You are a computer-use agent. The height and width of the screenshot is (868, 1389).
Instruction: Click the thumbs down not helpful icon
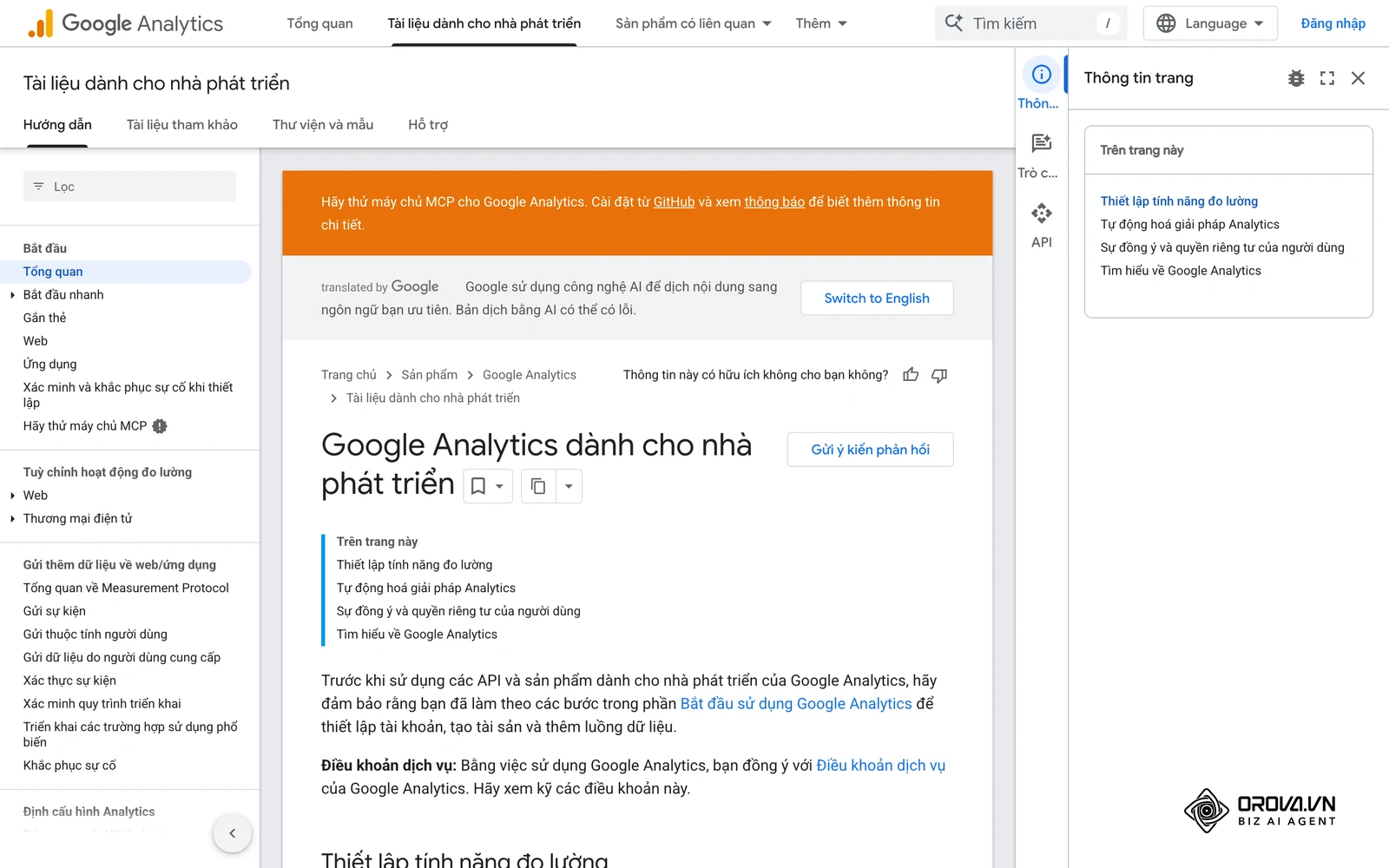pos(939,375)
